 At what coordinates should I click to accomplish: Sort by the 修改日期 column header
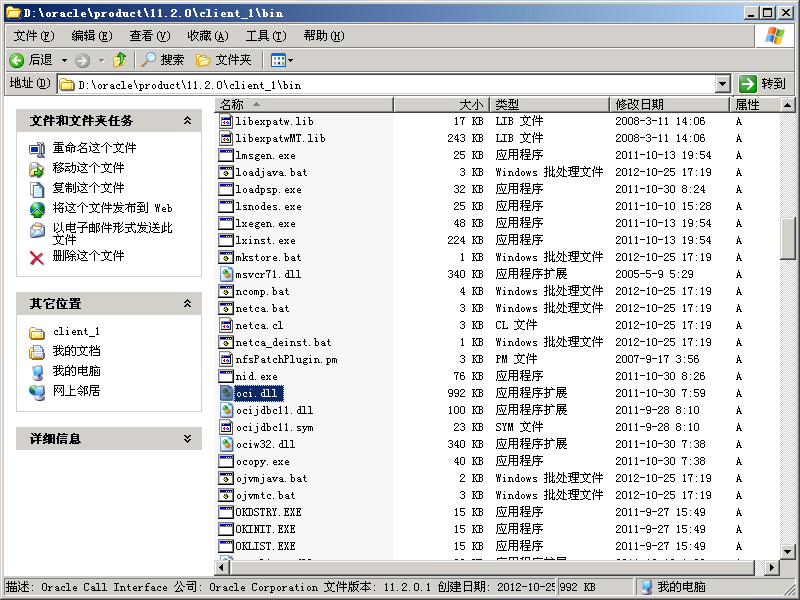[x=670, y=105]
